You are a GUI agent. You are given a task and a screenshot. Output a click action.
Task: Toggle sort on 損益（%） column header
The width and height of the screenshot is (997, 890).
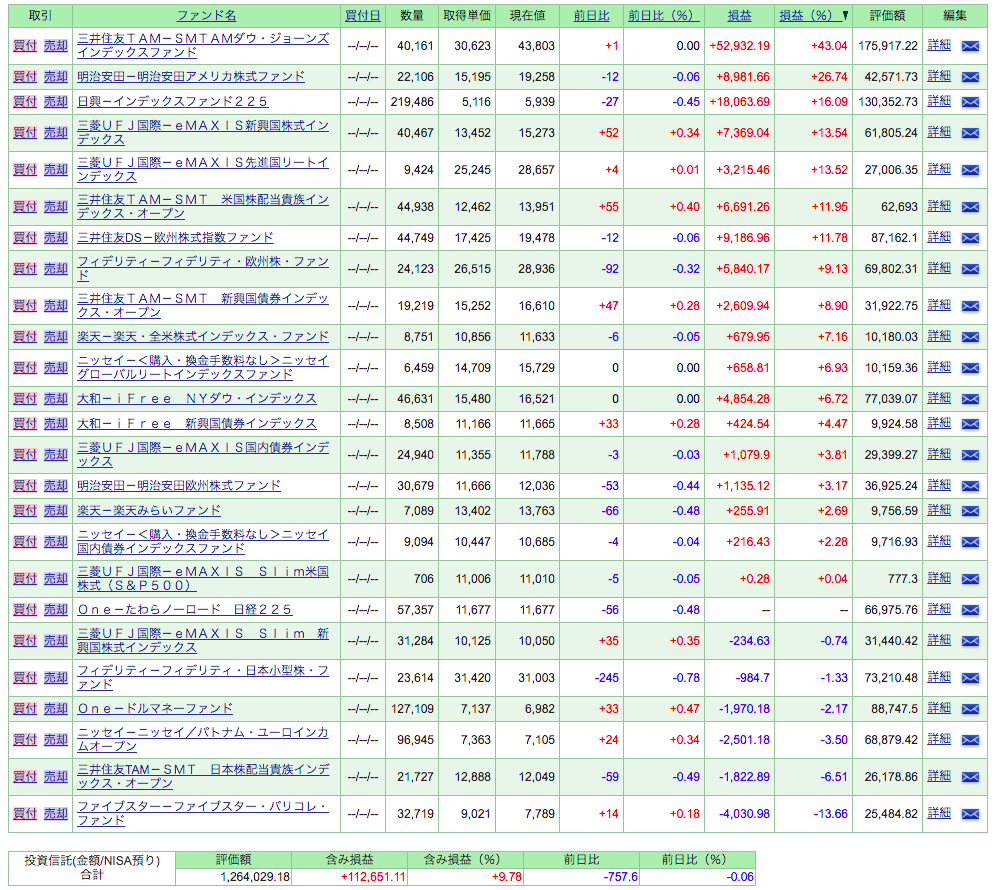(x=810, y=16)
